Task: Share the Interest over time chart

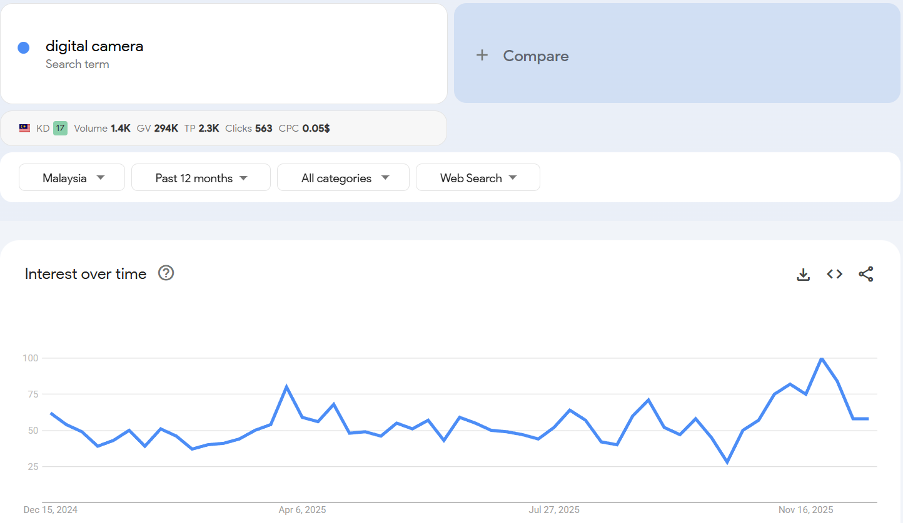Action: click(x=866, y=274)
